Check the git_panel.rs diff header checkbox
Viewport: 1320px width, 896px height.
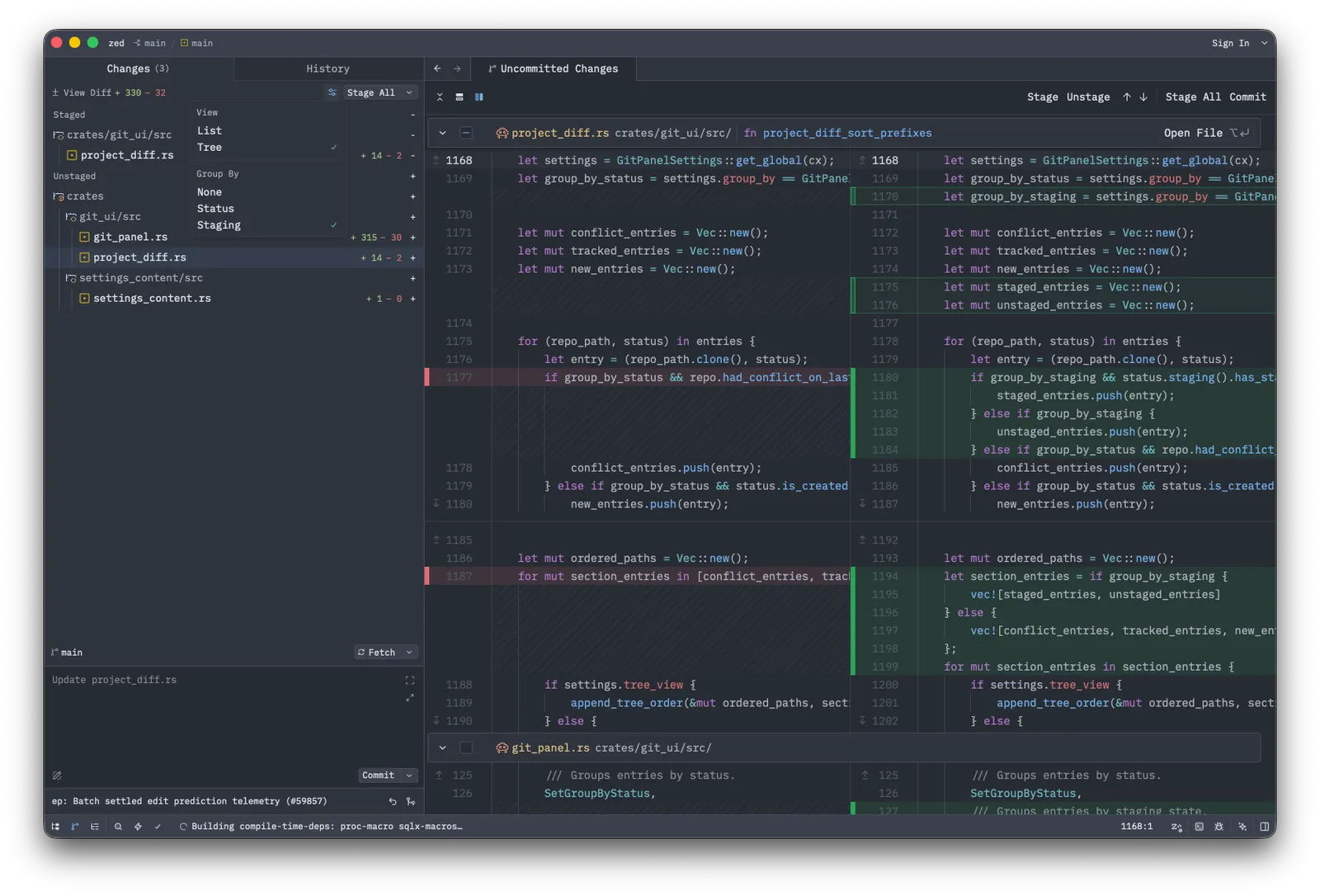[x=466, y=747]
